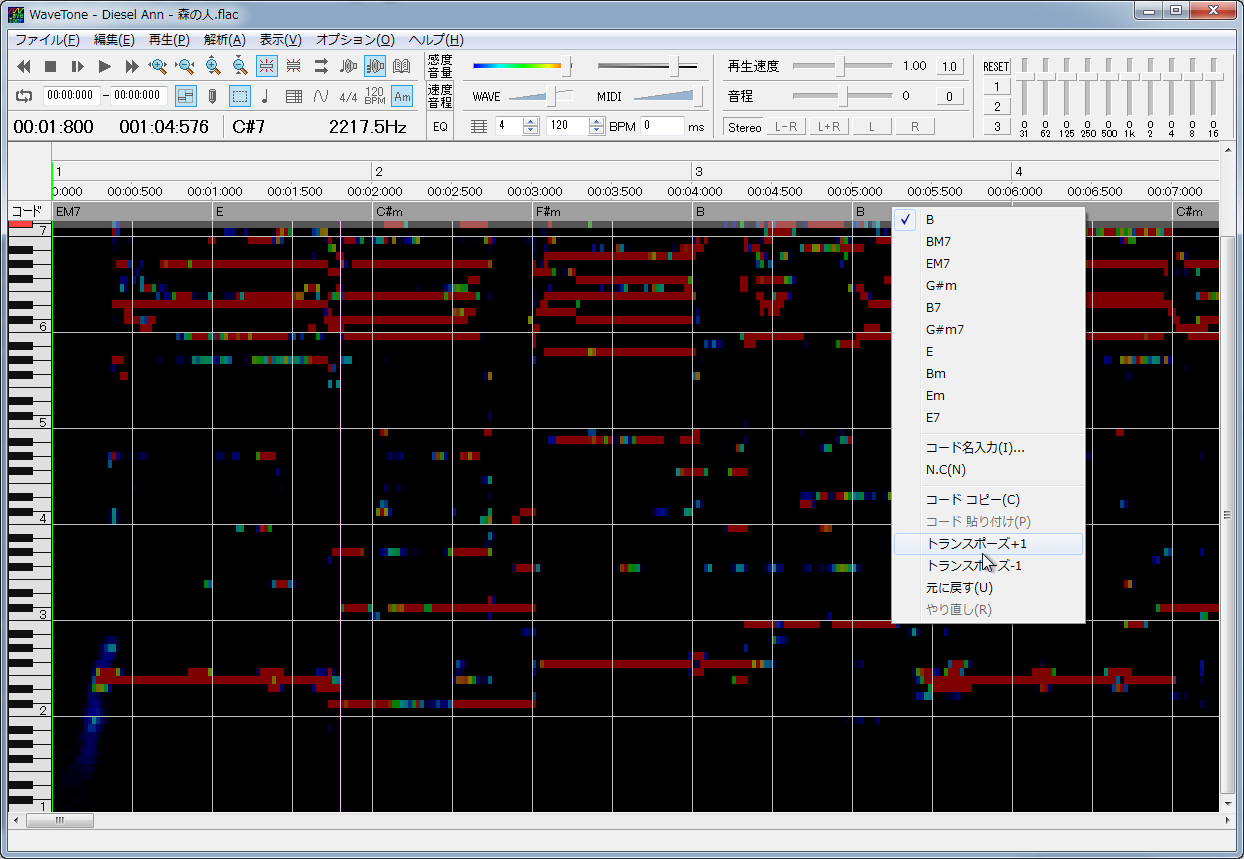Open the 解析(A) menu
The height and width of the screenshot is (859, 1244).
[x=224, y=40]
